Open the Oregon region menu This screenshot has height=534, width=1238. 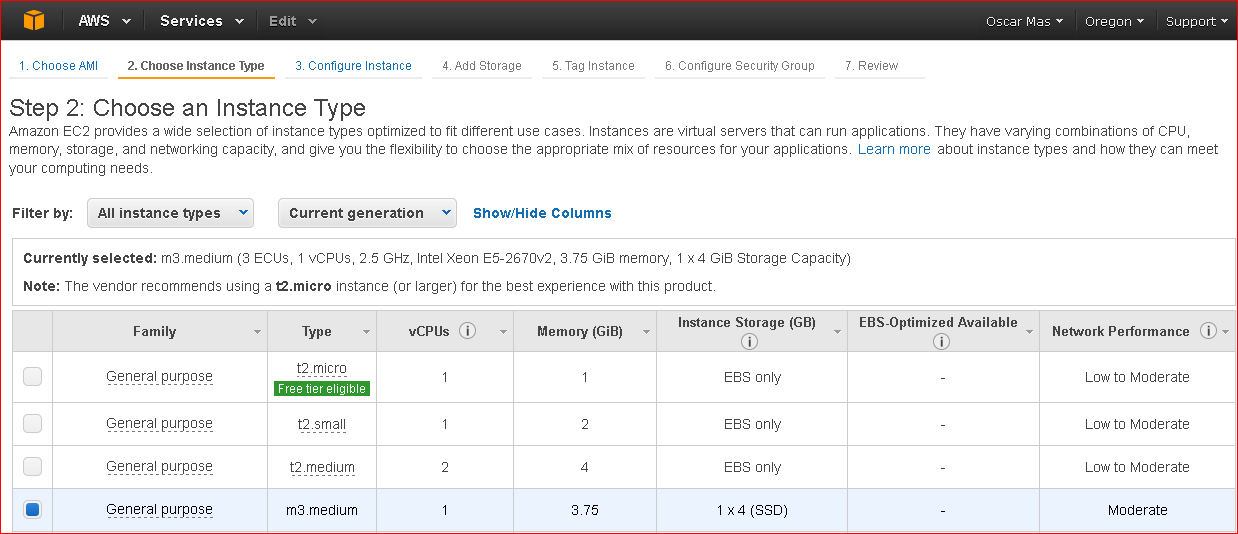[1115, 21]
